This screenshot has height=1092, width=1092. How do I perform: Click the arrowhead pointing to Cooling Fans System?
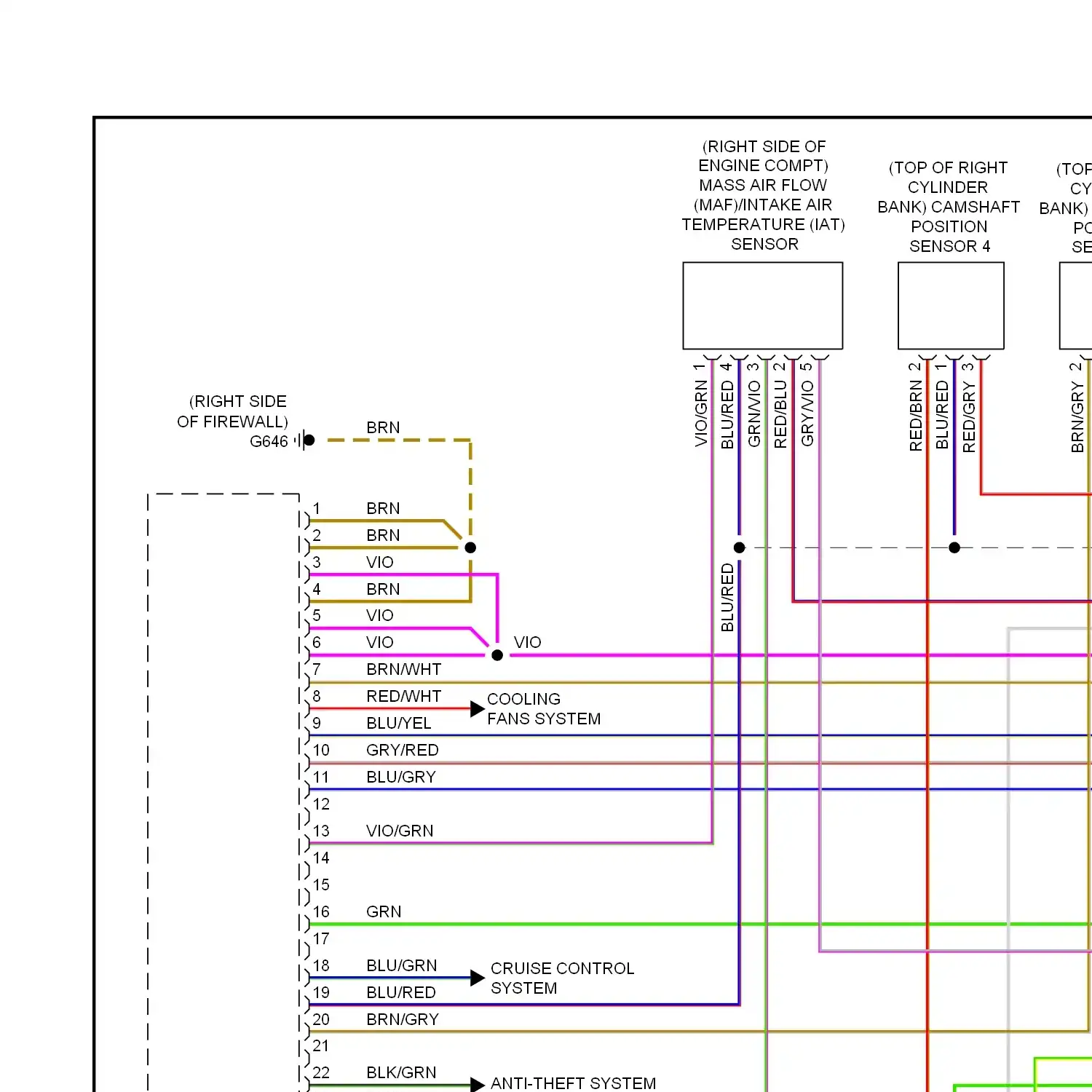478,708
